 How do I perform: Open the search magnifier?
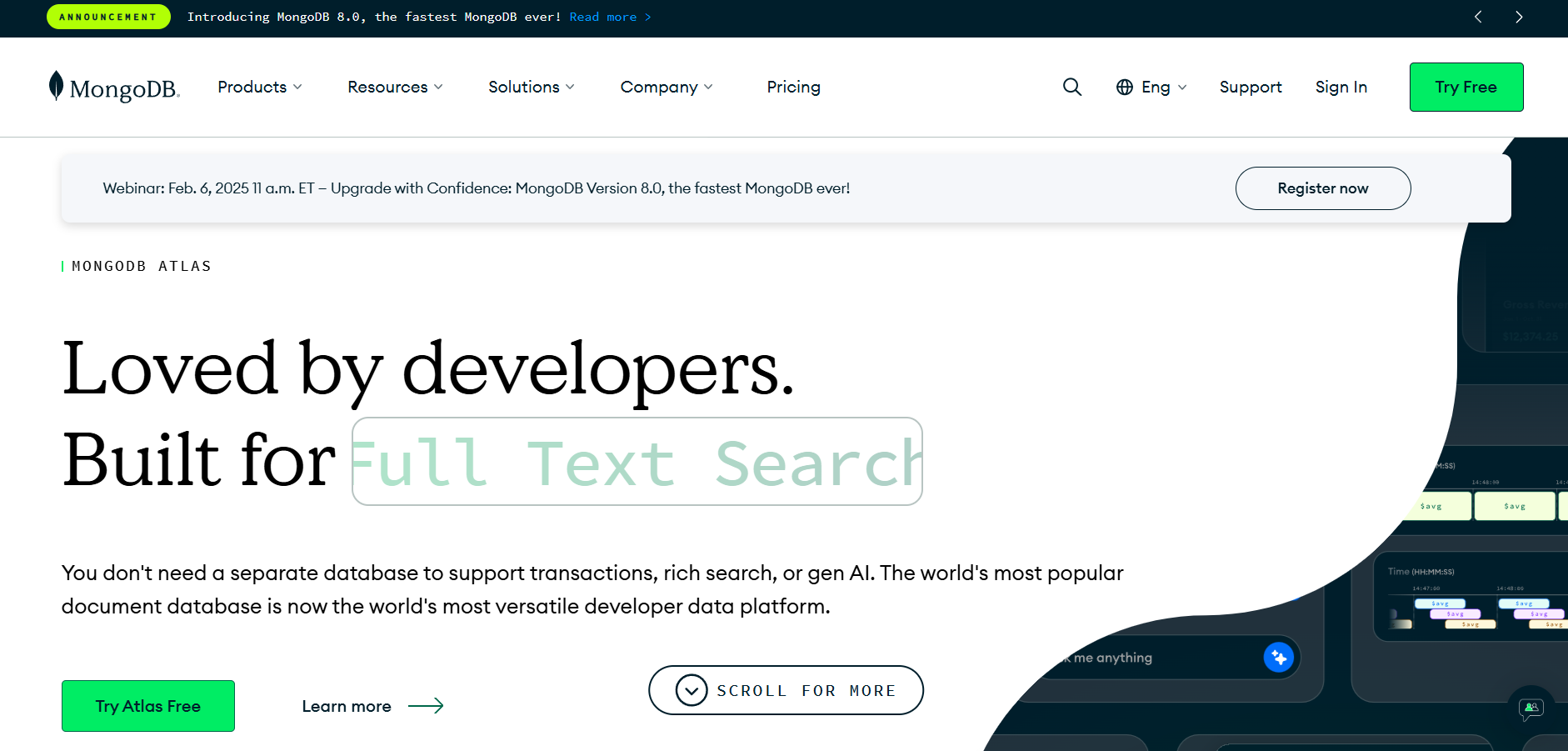point(1072,87)
